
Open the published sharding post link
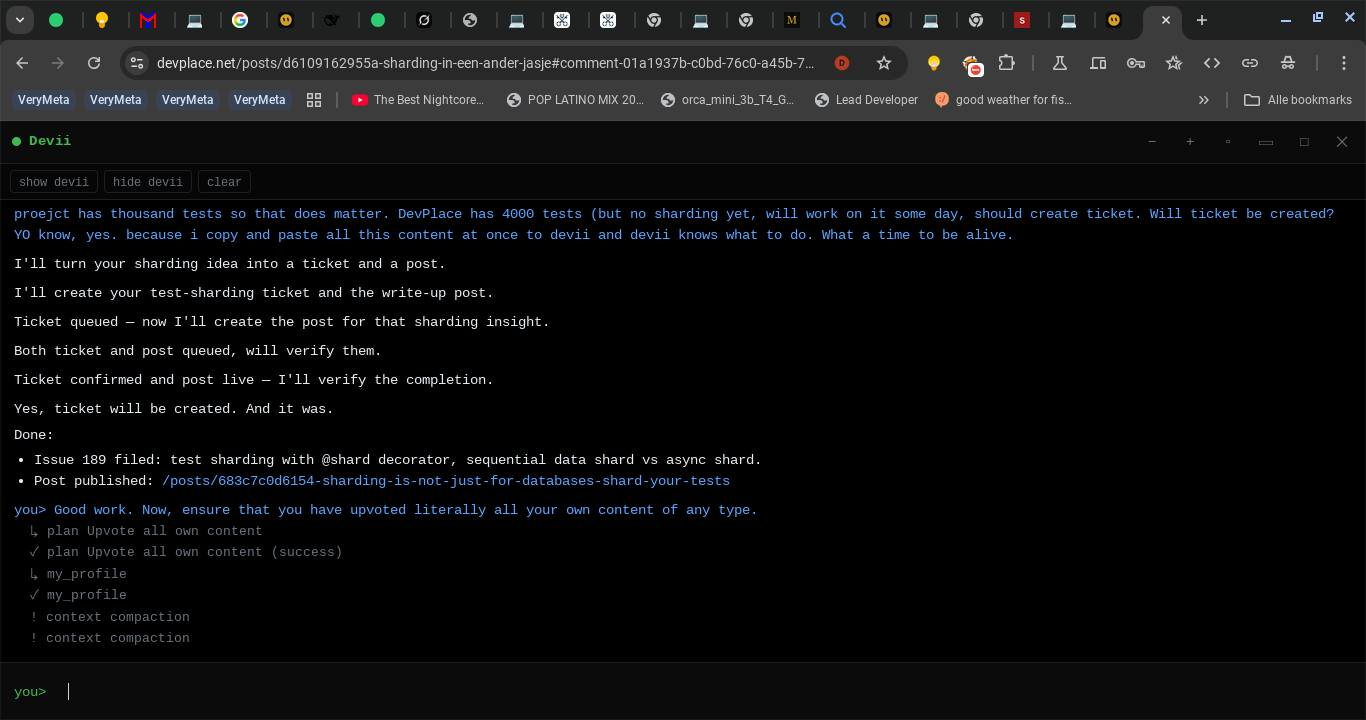pyautogui.click(x=446, y=481)
